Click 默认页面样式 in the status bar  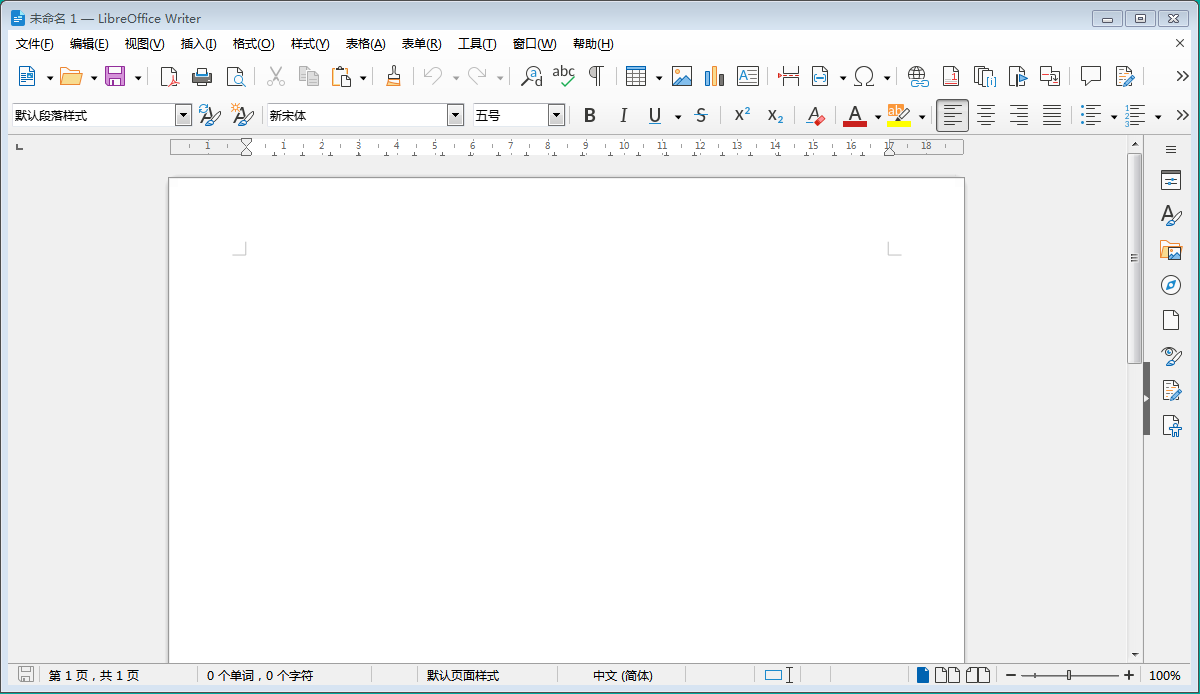[462, 676]
